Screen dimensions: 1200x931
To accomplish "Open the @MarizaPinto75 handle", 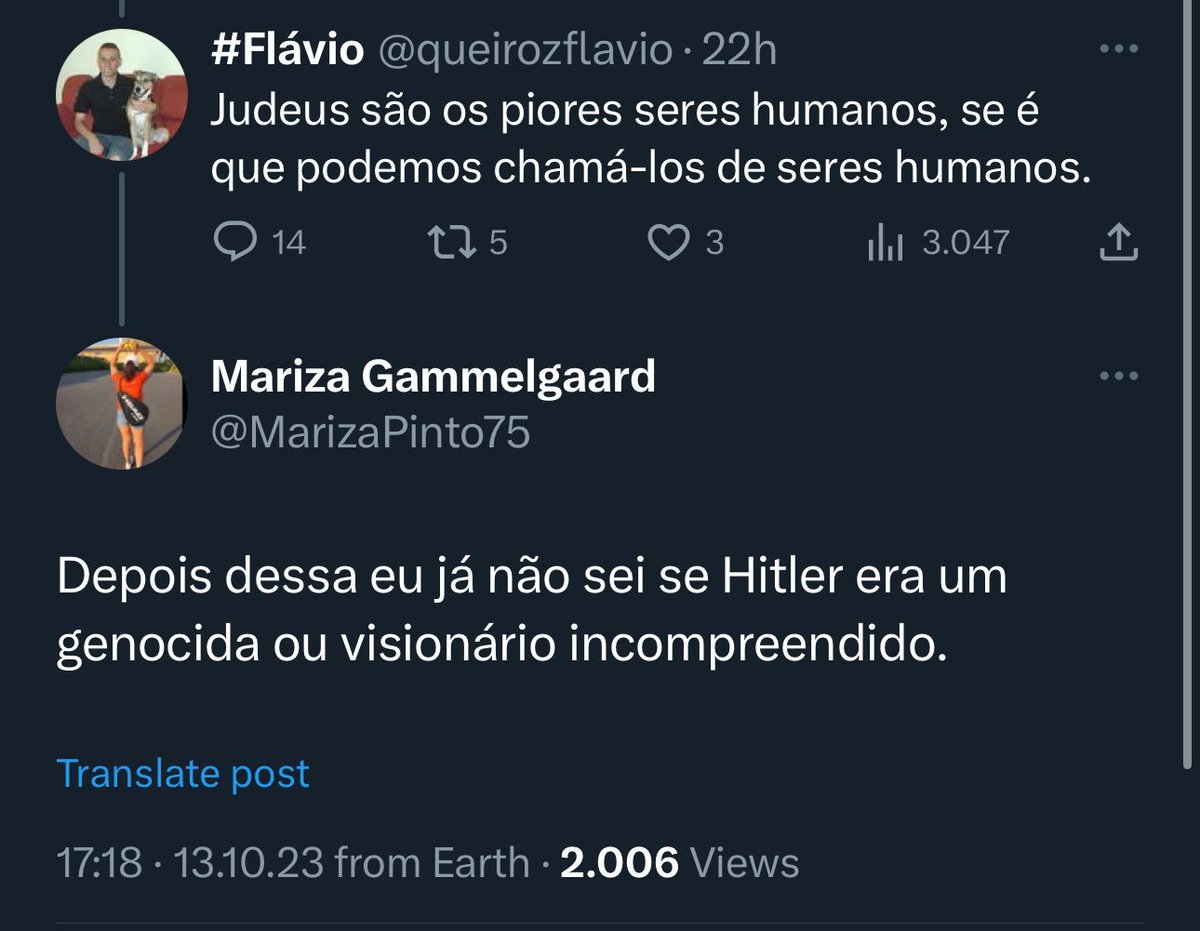I will [371, 433].
